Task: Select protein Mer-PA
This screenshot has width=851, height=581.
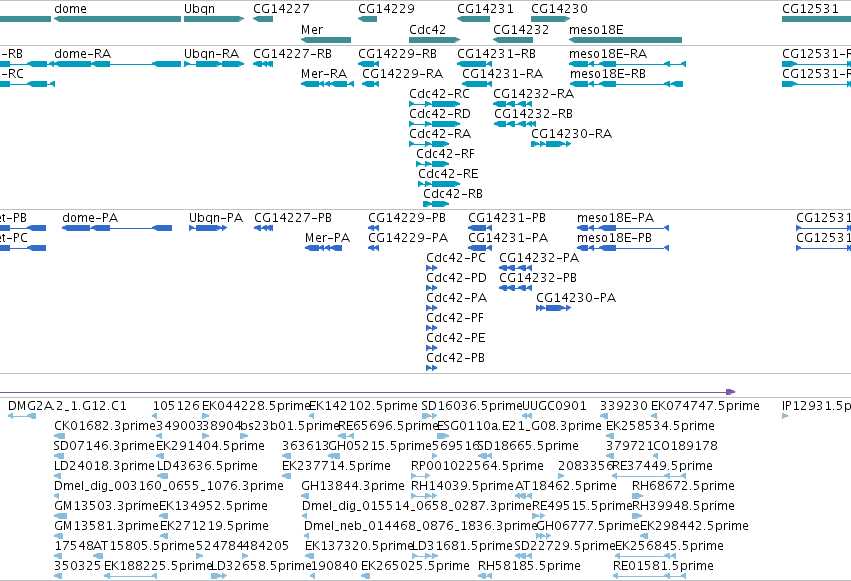Action: (x=323, y=248)
